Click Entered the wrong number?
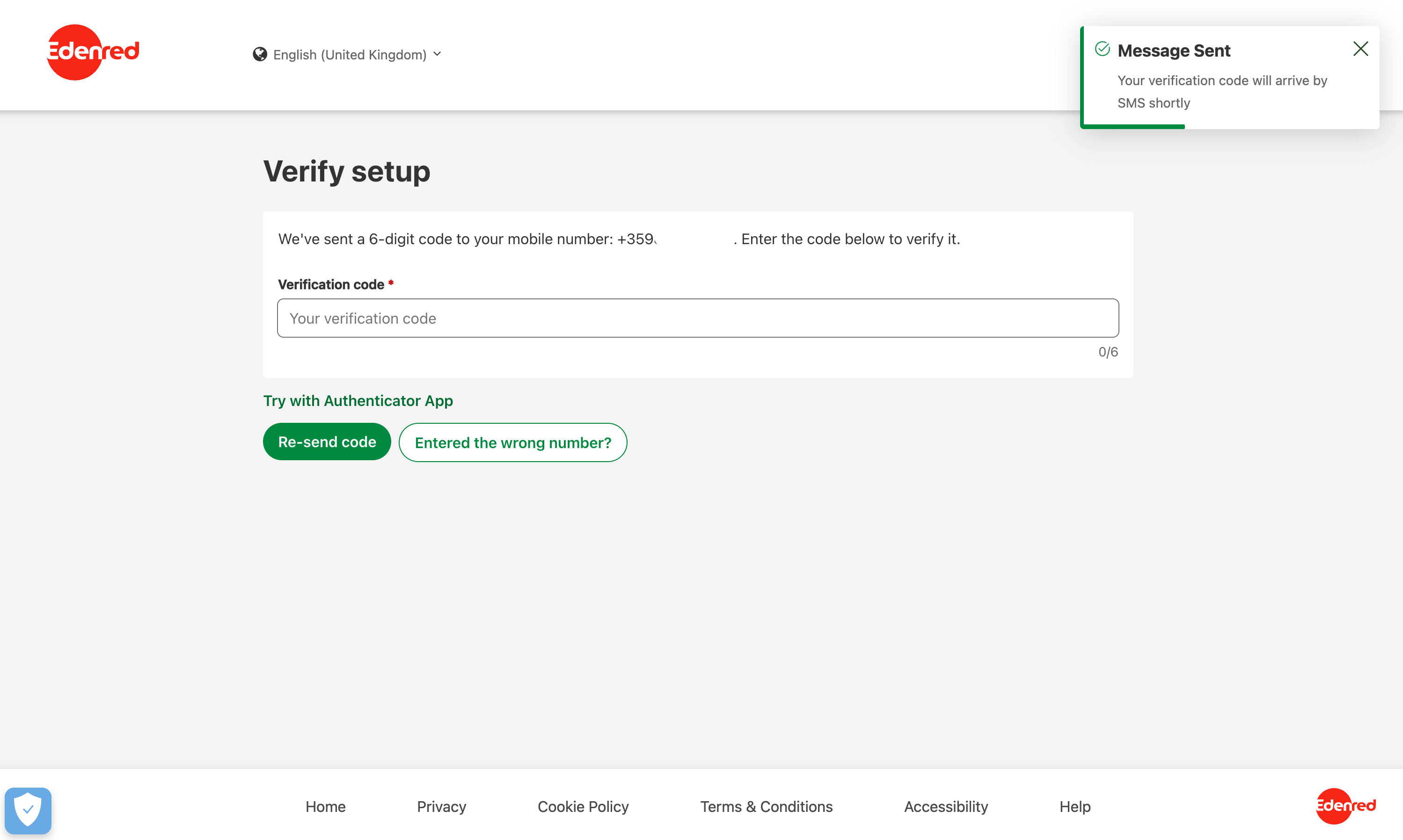 point(513,442)
